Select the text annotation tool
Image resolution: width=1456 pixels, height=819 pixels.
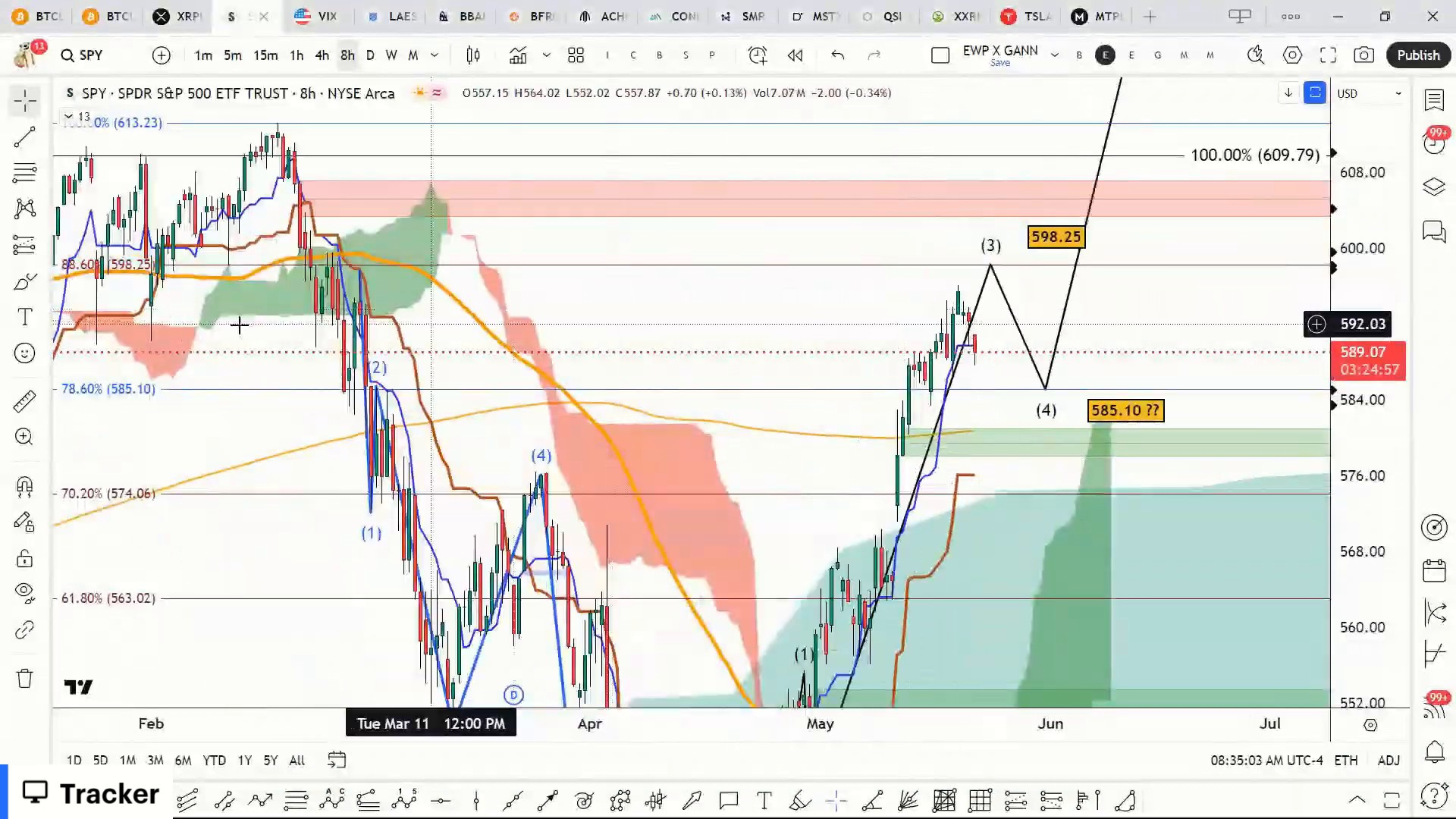[x=24, y=317]
